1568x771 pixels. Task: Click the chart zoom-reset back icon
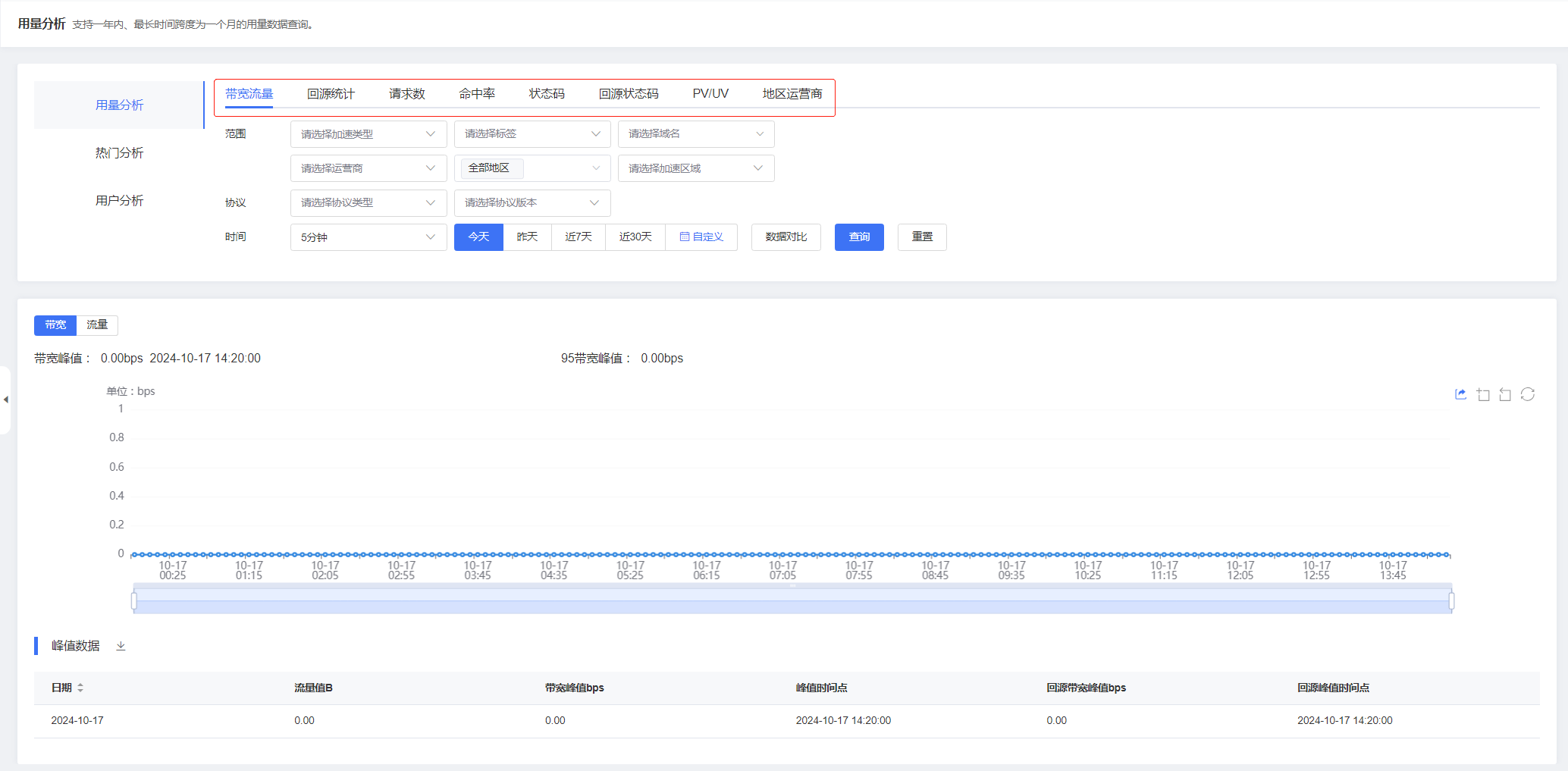[x=1505, y=394]
